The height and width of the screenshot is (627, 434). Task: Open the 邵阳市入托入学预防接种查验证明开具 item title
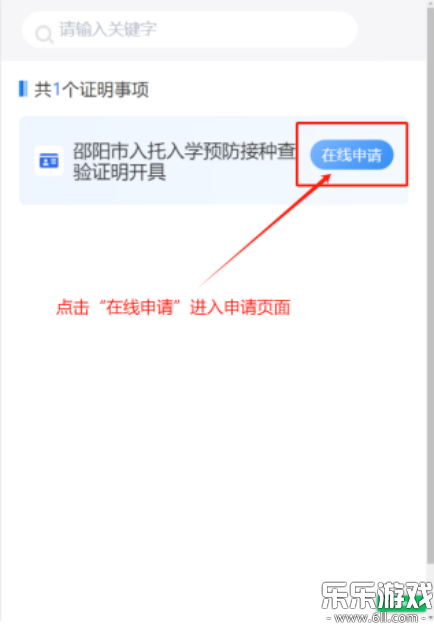(184, 162)
